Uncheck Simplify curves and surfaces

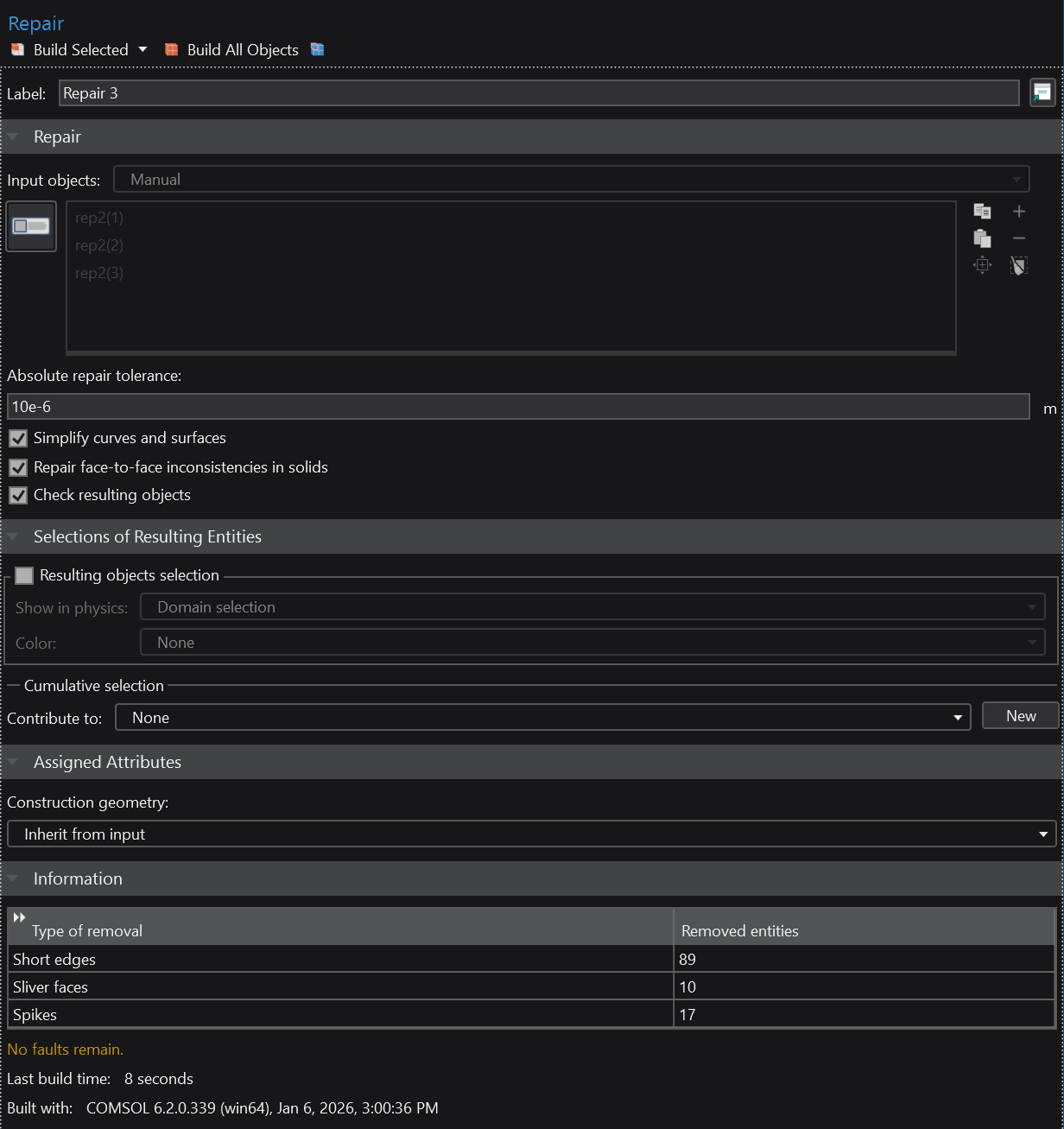tap(18, 439)
